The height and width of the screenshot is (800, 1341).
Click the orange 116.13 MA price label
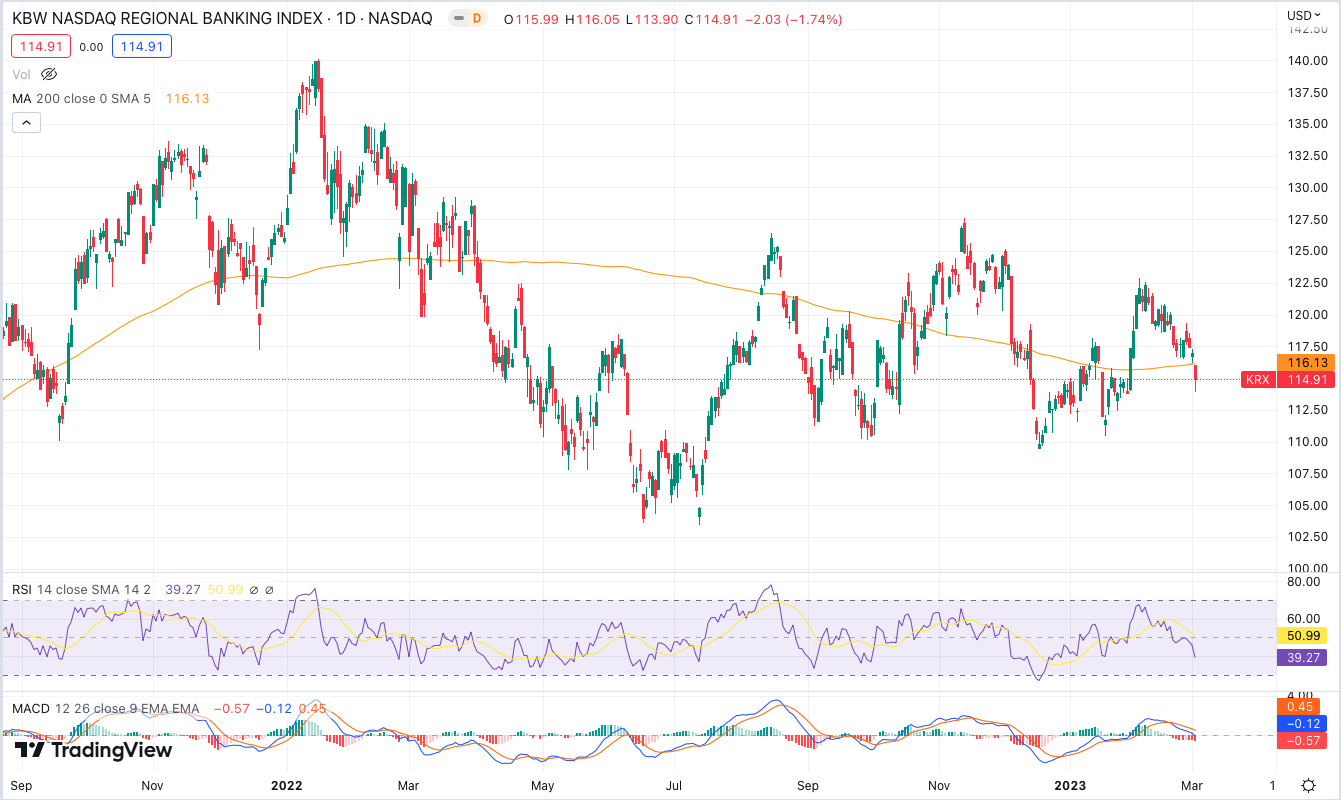point(1307,363)
